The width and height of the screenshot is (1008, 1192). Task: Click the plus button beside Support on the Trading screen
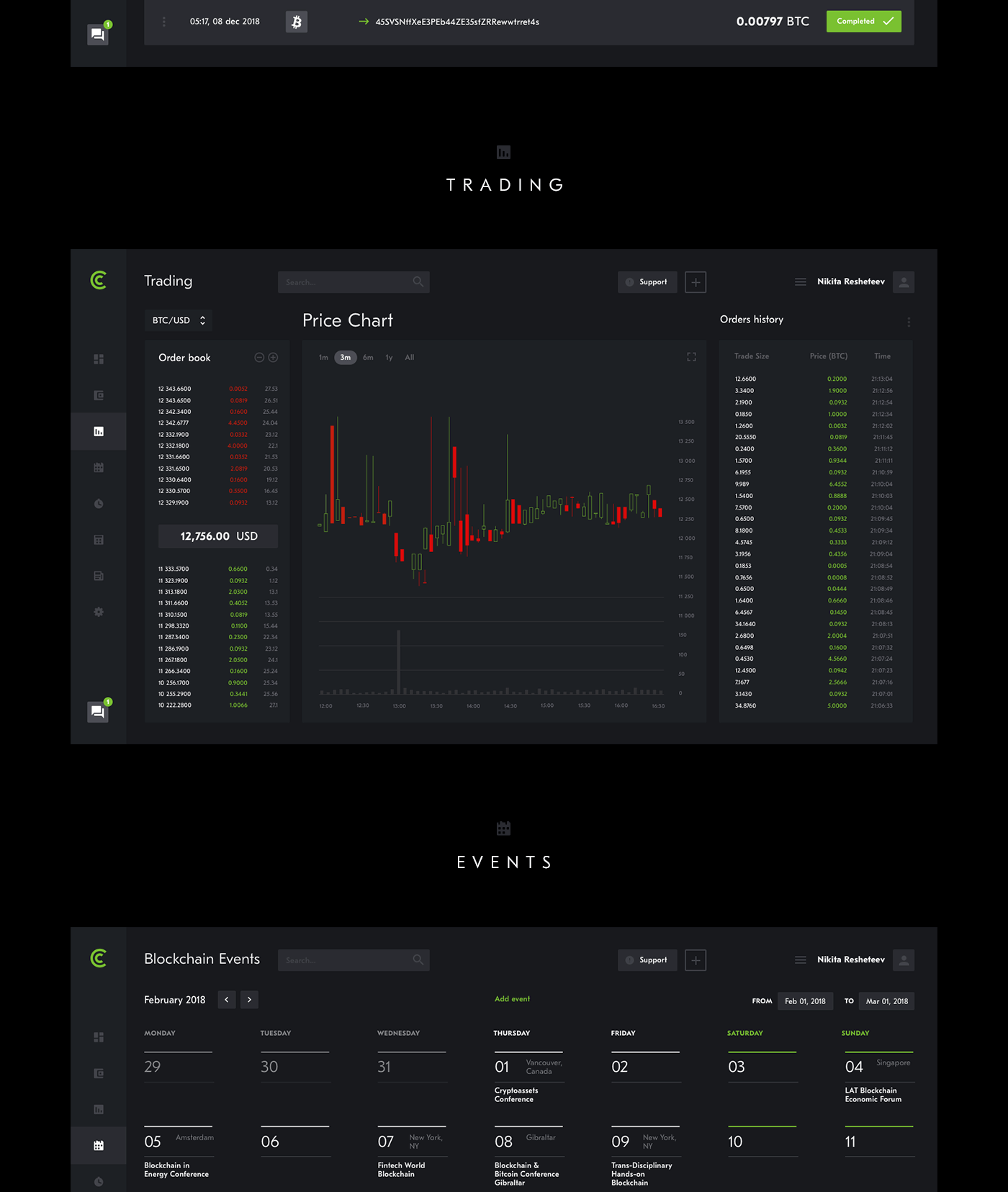(696, 282)
